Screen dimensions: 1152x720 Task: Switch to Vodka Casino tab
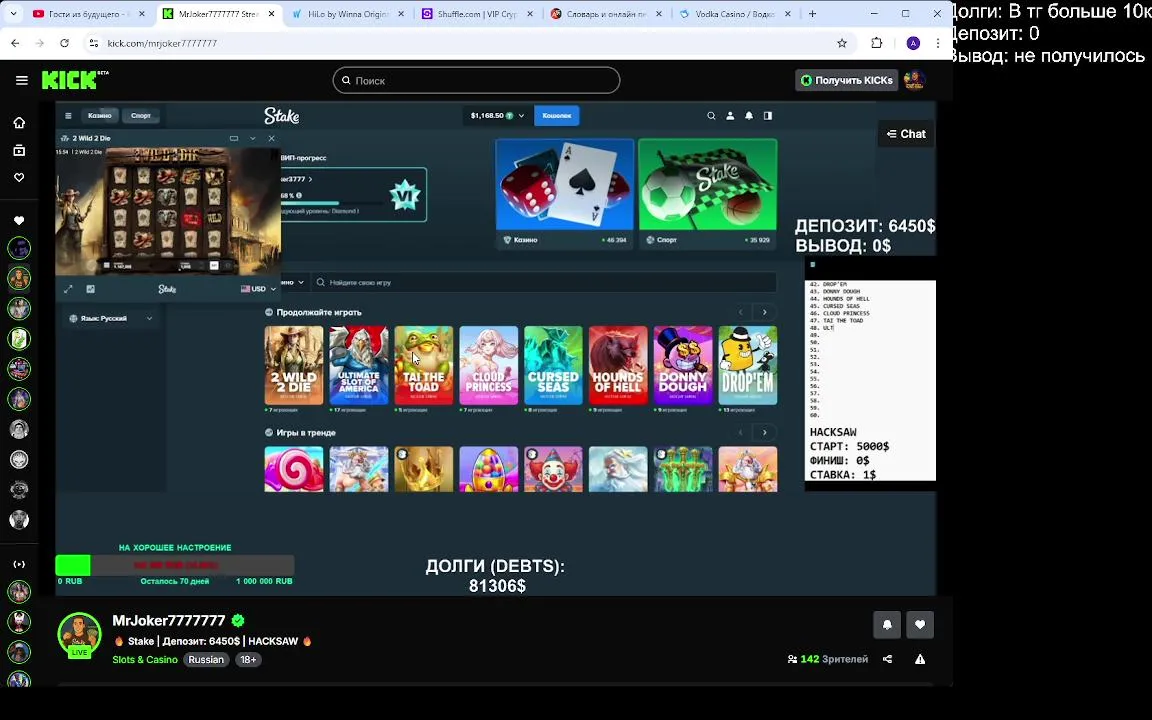[736, 14]
